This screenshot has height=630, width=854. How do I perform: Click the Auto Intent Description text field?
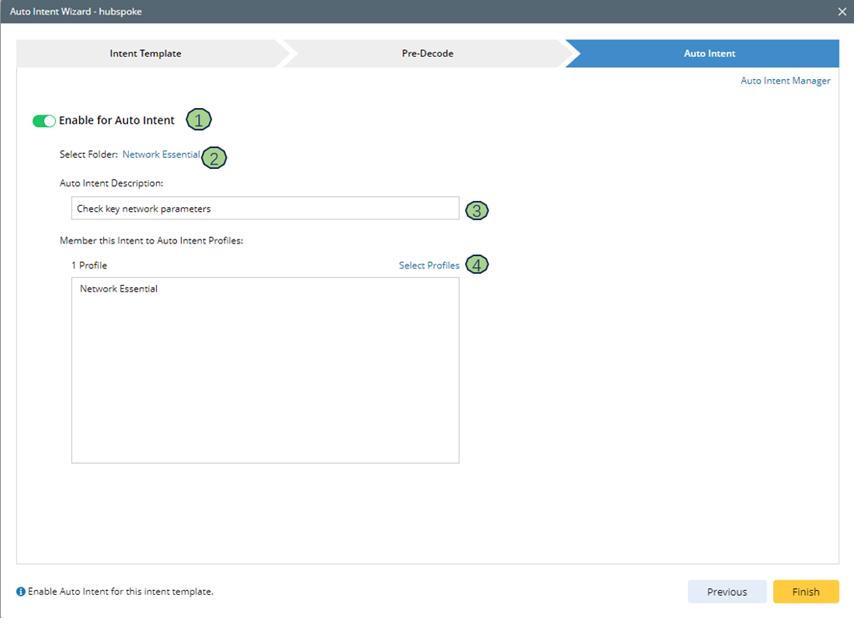click(265, 209)
